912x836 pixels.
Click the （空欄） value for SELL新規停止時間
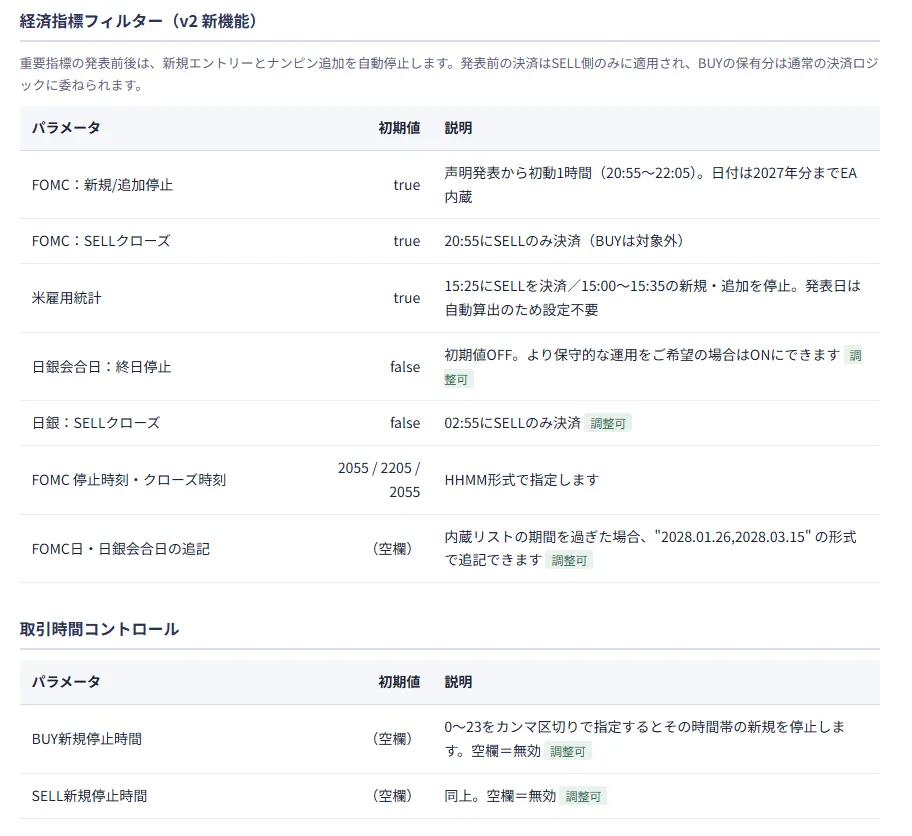point(393,796)
